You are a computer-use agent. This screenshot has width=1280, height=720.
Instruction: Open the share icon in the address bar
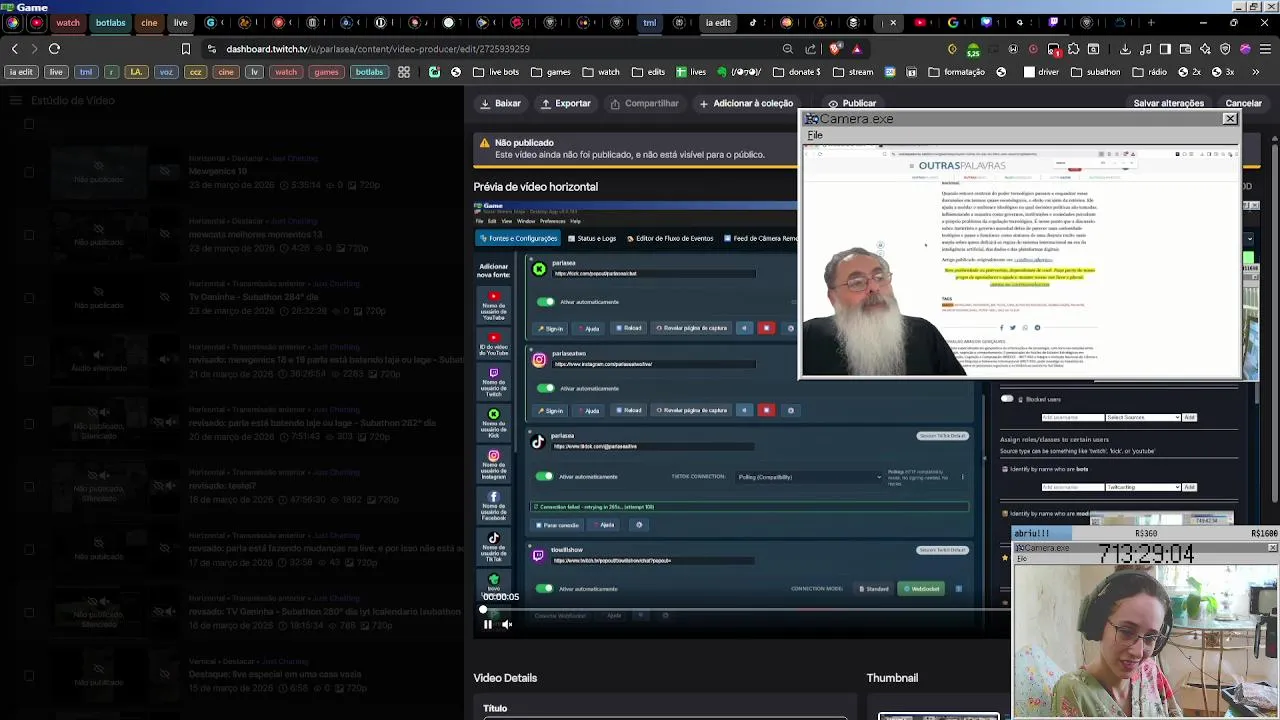tap(811, 48)
